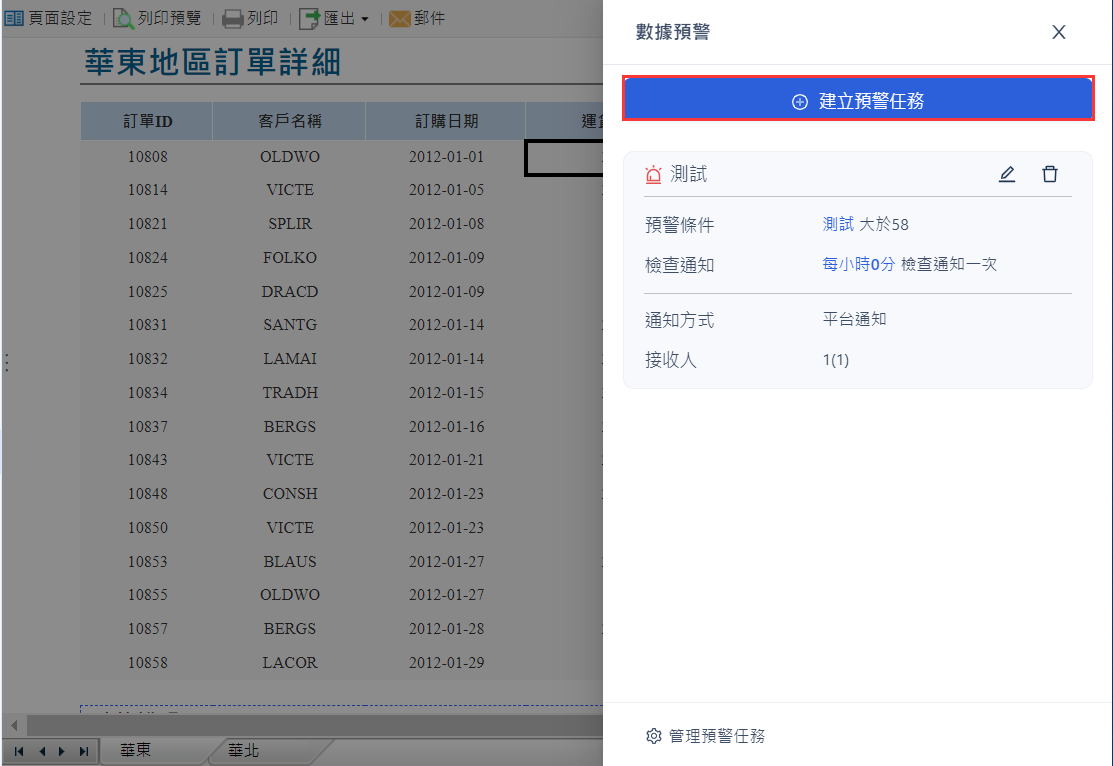This screenshot has height=766, width=1113.
Task: Go to next page arrow
Action: click(x=62, y=751)
